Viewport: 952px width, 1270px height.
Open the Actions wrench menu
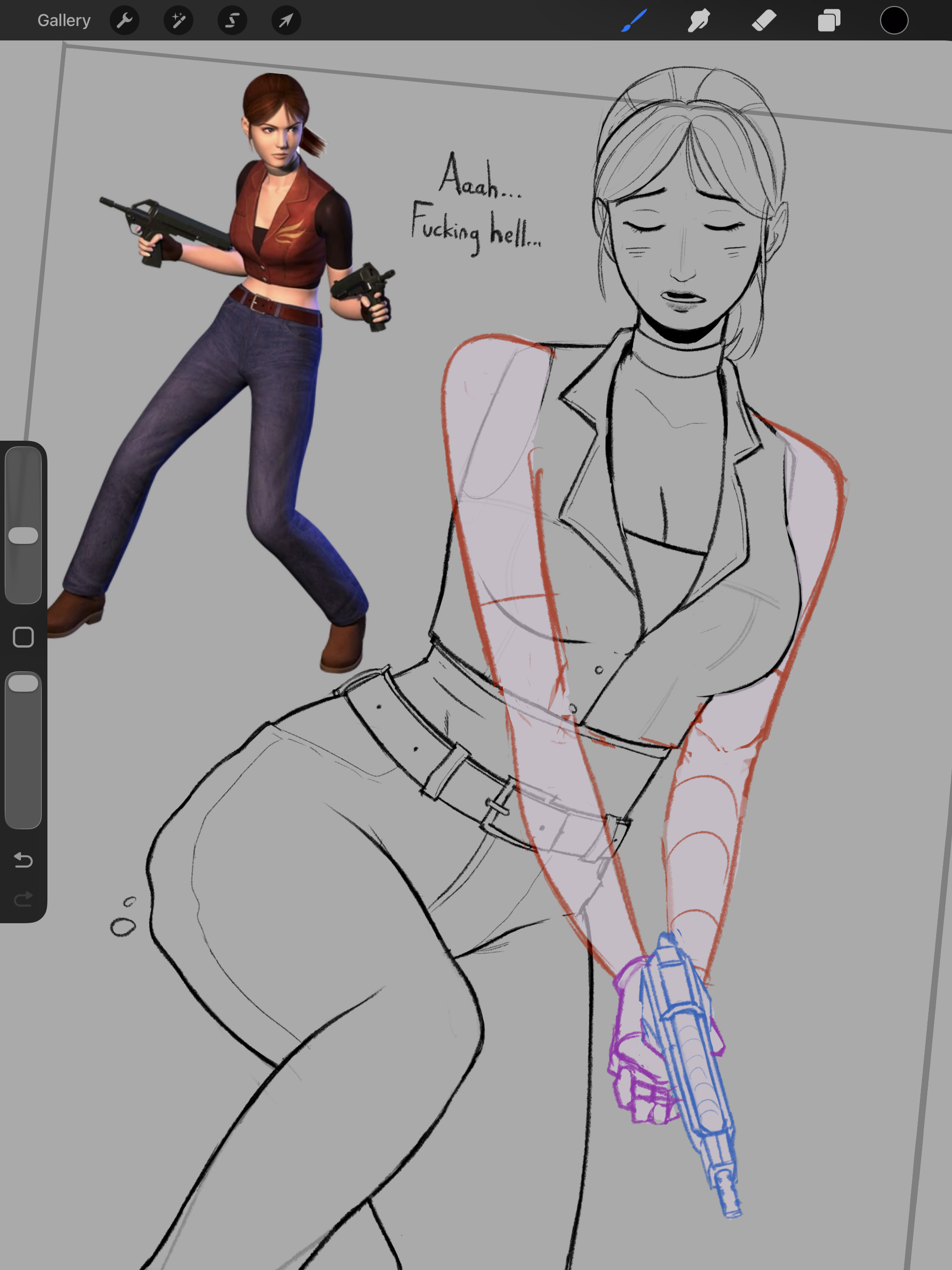point(125,20)
